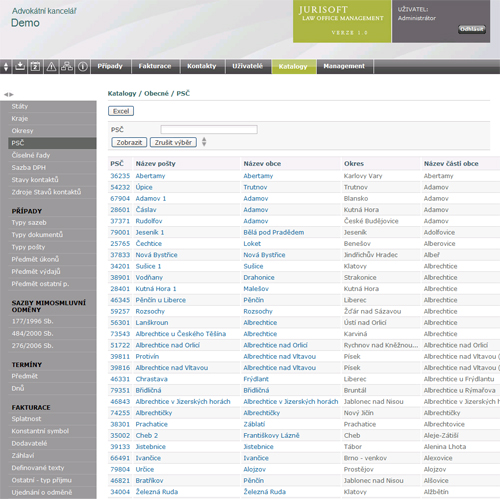Open Definované texty sidebar item
Viewport: 500px width, 499px height.
pos(52,468)
